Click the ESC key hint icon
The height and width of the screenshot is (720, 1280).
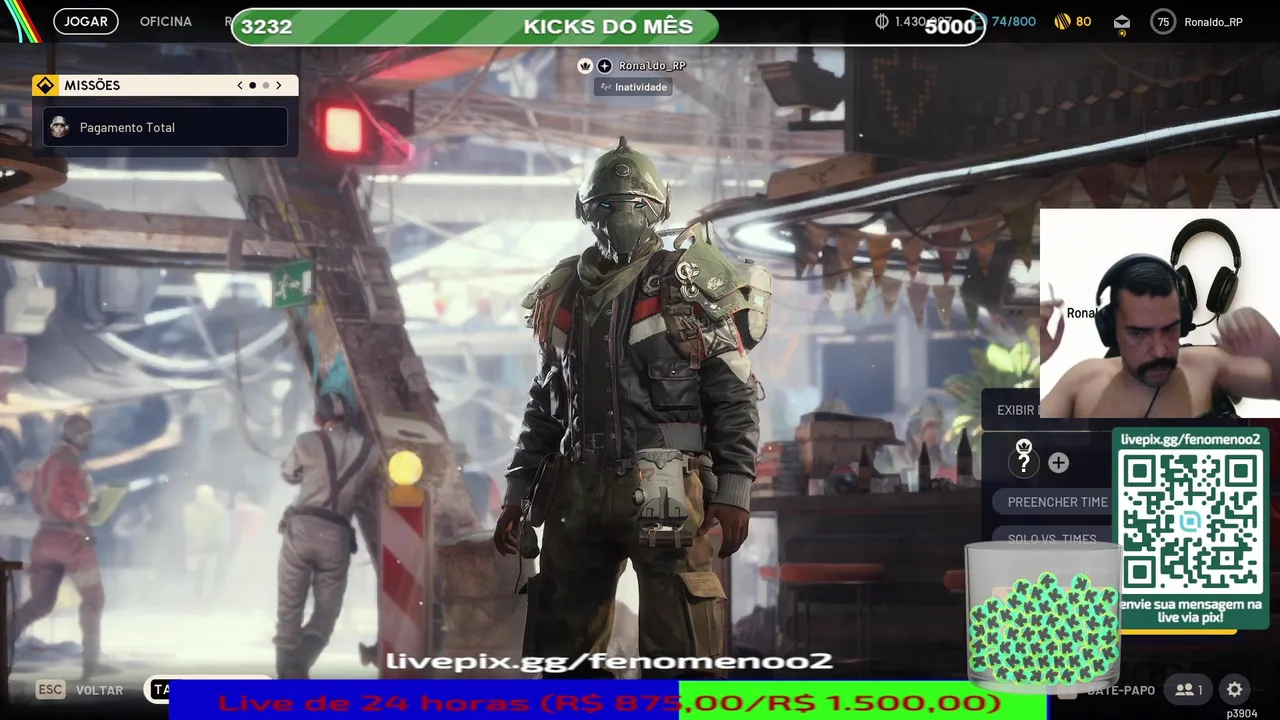point(50,689)
